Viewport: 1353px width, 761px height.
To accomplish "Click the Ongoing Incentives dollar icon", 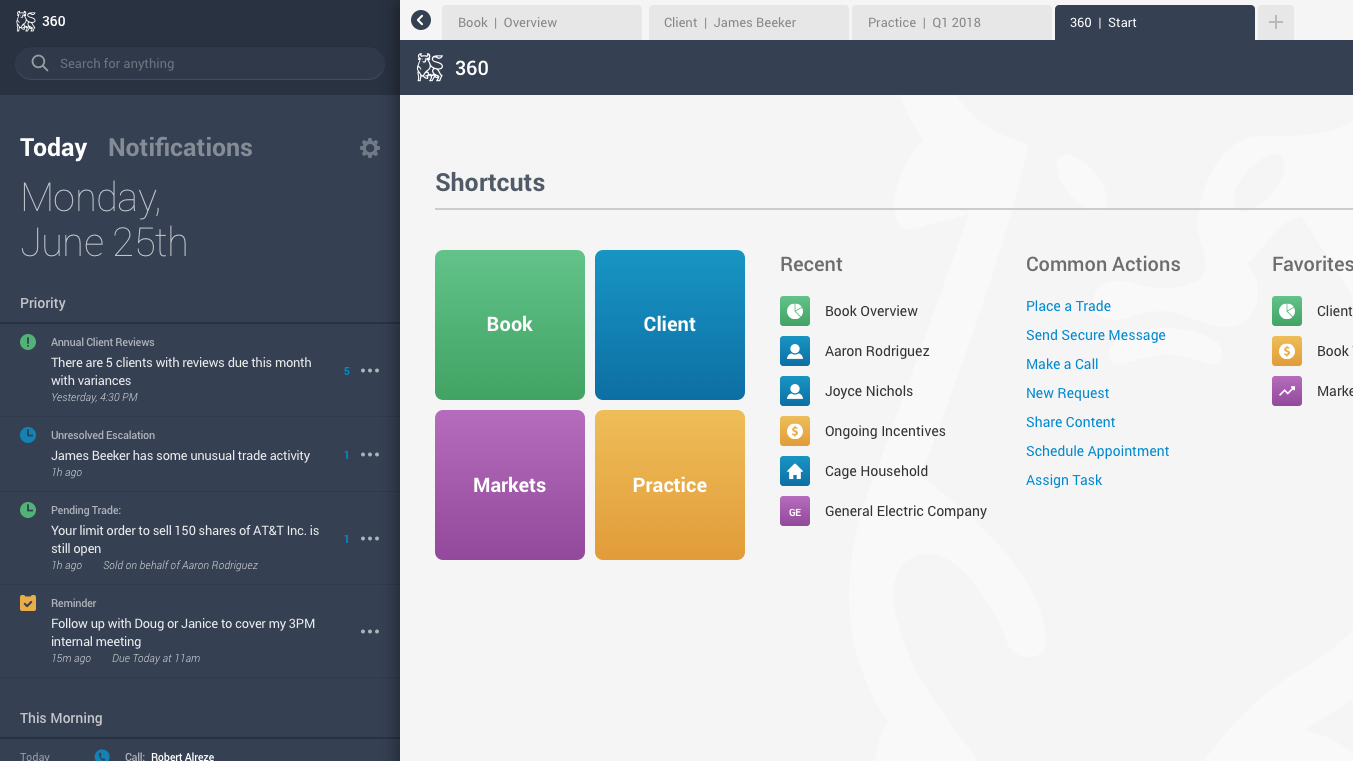I will (795, 431).
